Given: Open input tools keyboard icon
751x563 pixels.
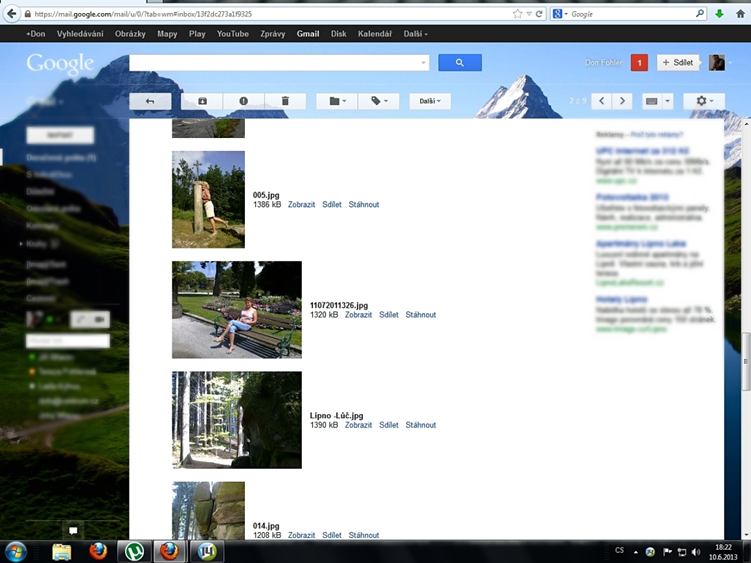Looking at the screenshot, I should point(651,101).
